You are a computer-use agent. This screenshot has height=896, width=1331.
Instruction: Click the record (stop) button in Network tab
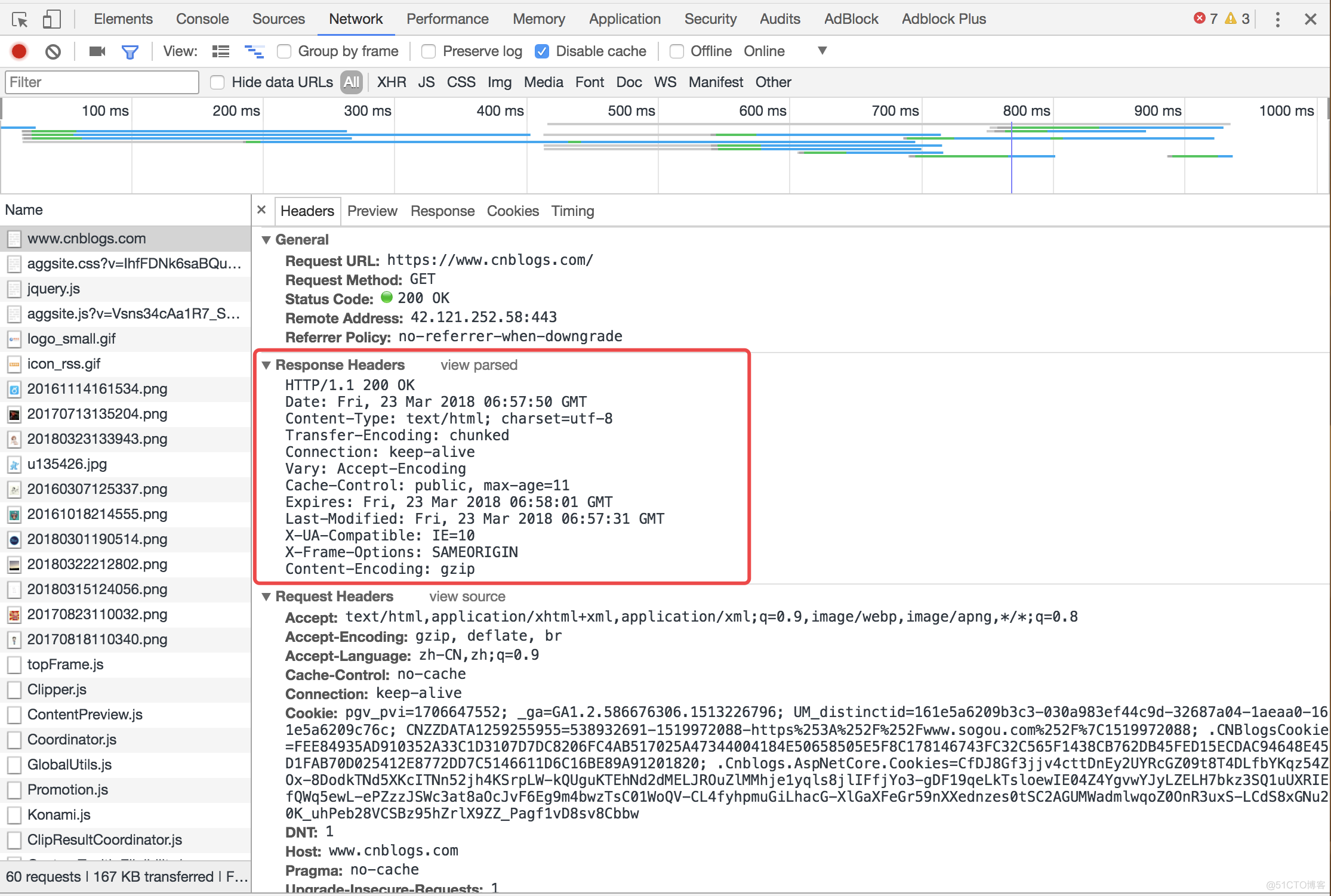[x=19, y=52]
